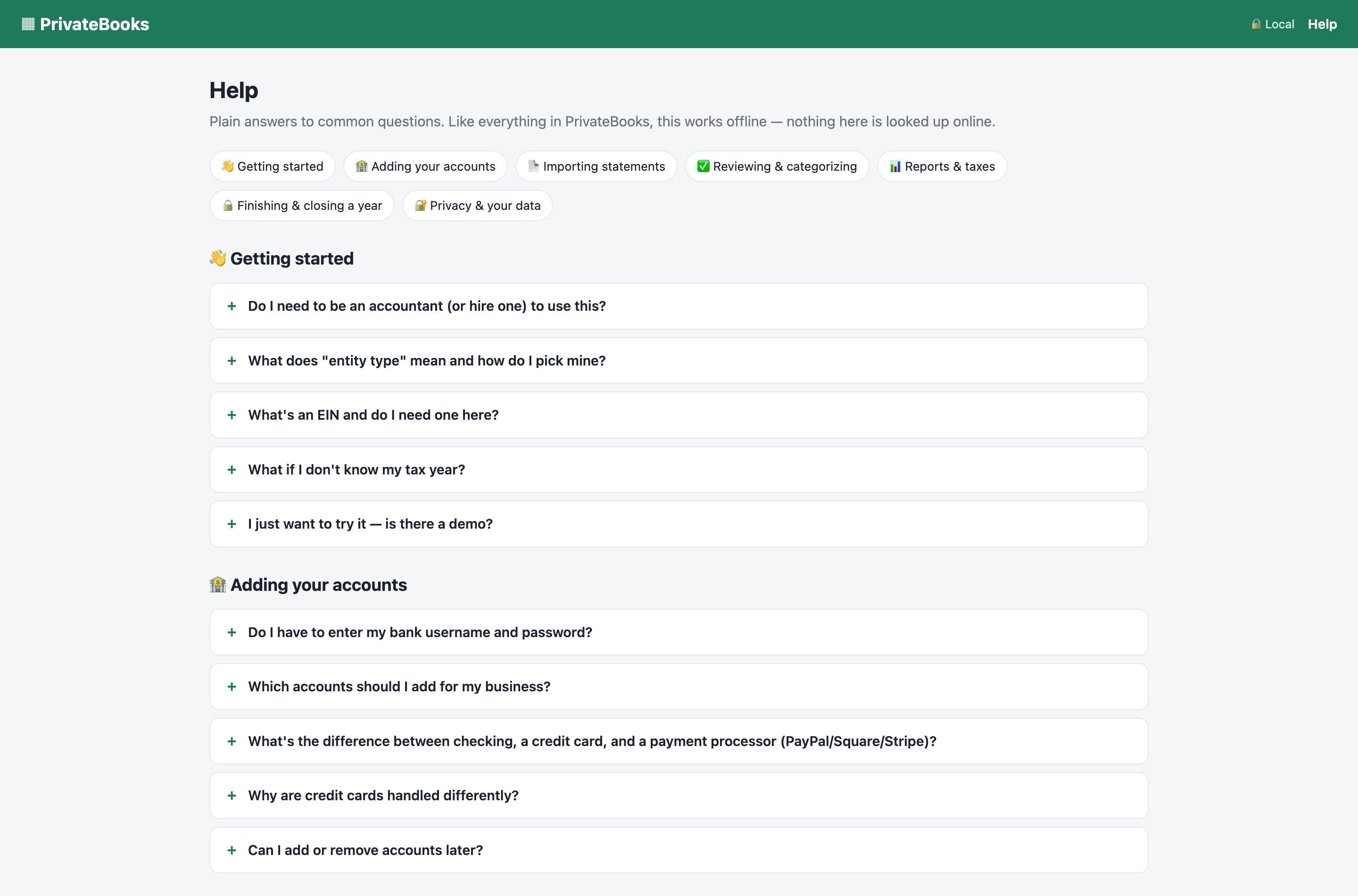Jump to Reports & taxes chip
The width and height of the screenshot is (1358, 896).
coord(942,166)
